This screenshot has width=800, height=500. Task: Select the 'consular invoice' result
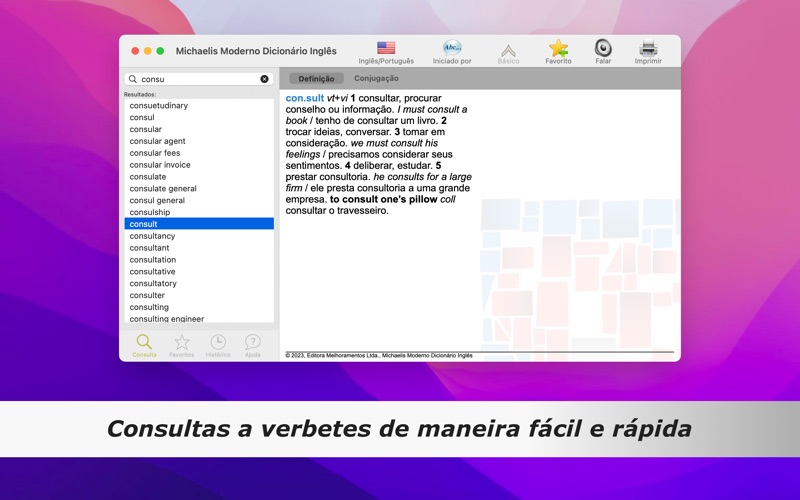199,165
